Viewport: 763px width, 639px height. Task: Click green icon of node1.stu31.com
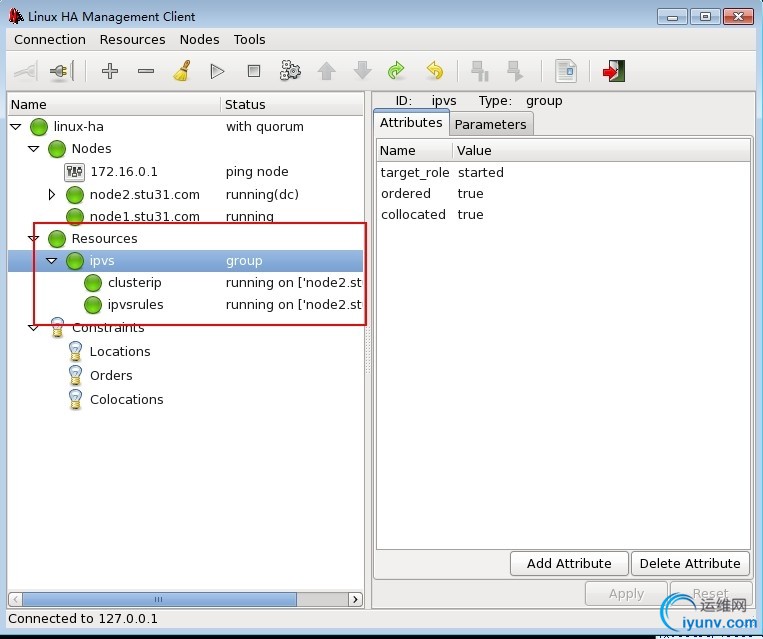pos(75,217)
